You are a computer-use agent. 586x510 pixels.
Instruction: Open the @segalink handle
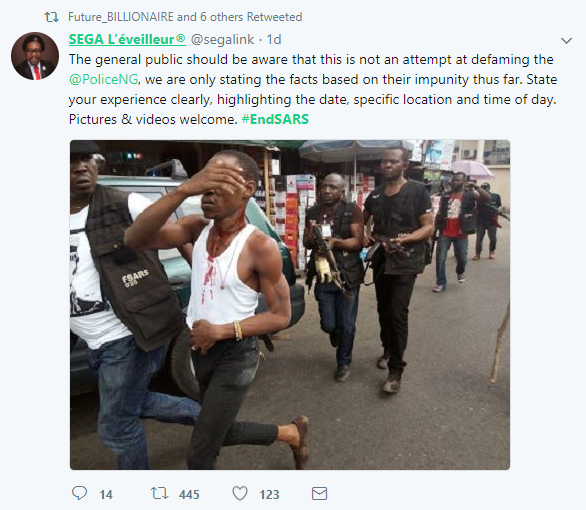click(222, 39)
